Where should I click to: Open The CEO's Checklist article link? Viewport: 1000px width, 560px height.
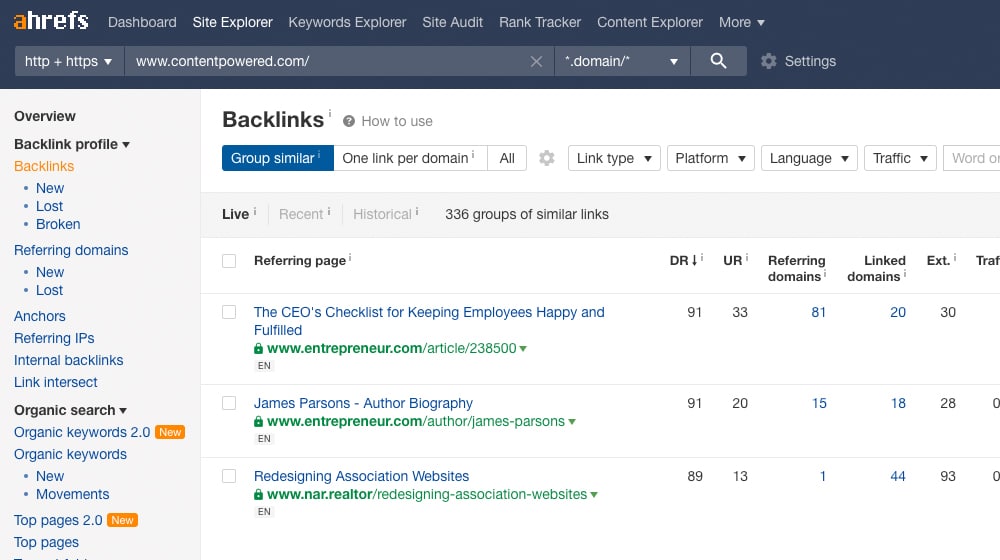pyautogui.click(x=429, y=321)
